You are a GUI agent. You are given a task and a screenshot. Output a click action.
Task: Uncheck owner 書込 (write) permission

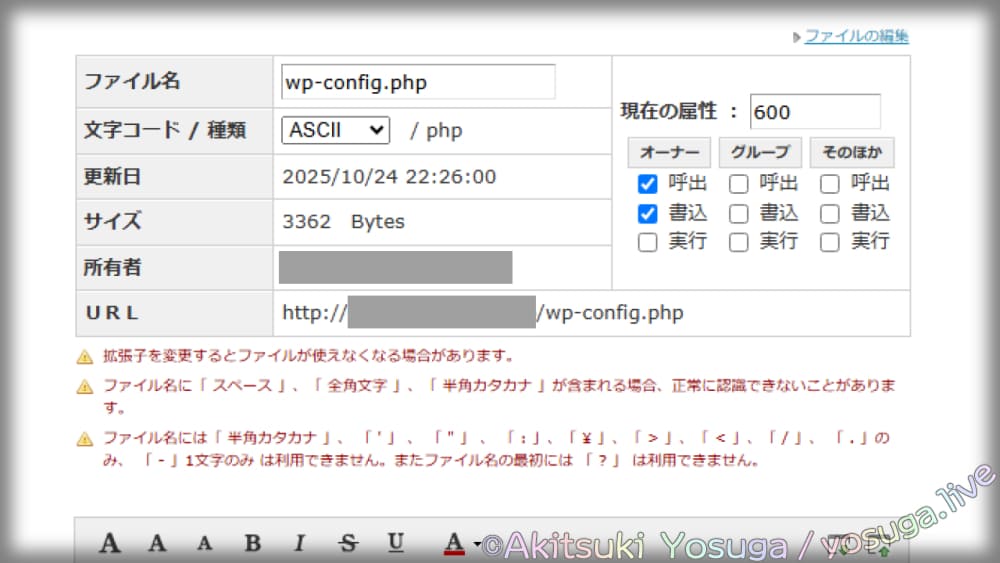point(648,213)
